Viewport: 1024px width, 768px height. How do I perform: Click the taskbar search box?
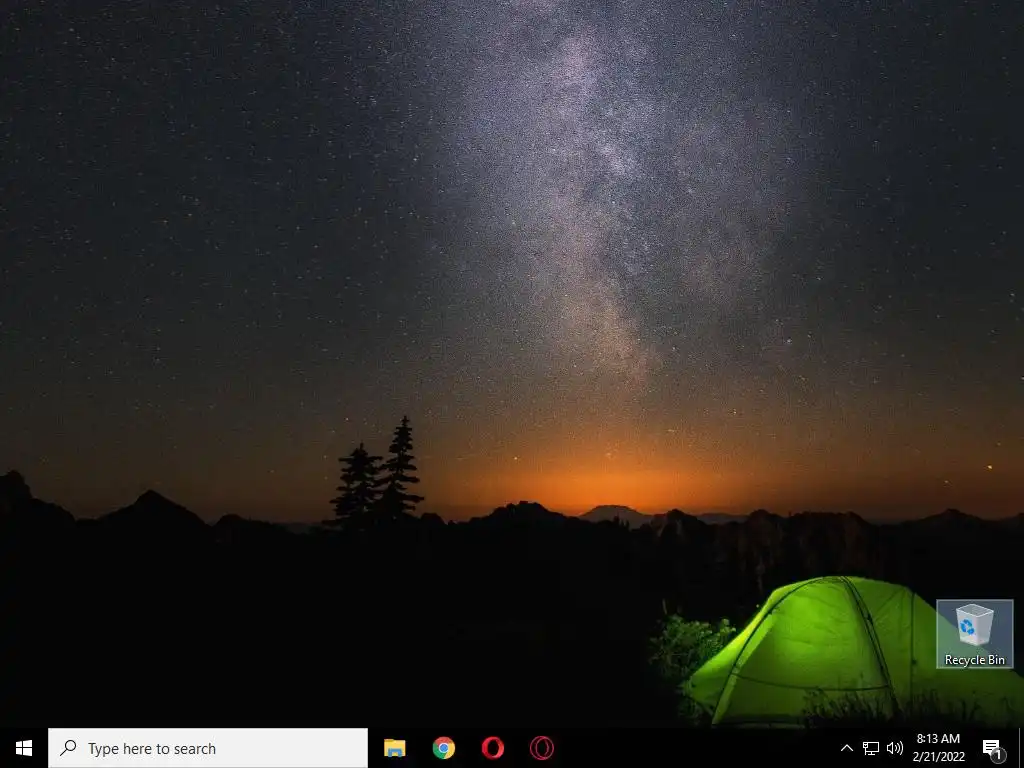[x=208, y=748]
